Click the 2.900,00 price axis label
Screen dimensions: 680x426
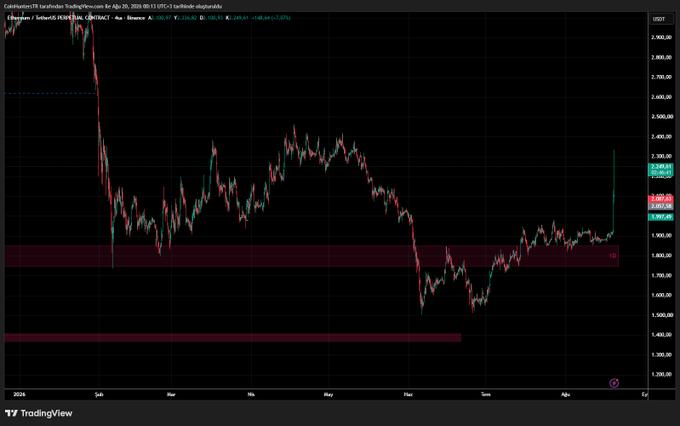(x=661, y=37)
